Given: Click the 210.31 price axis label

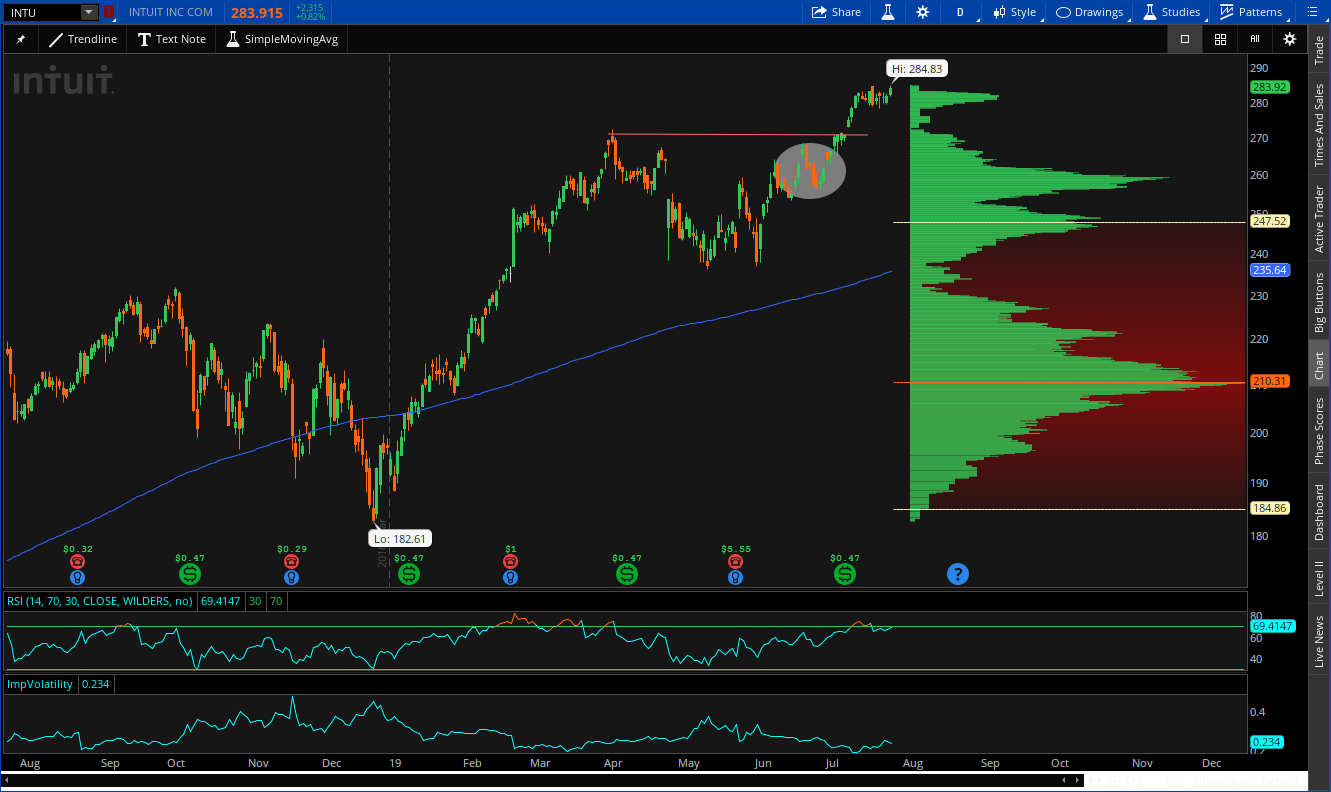Looking at the screenshot, I should click(1269, 381).
